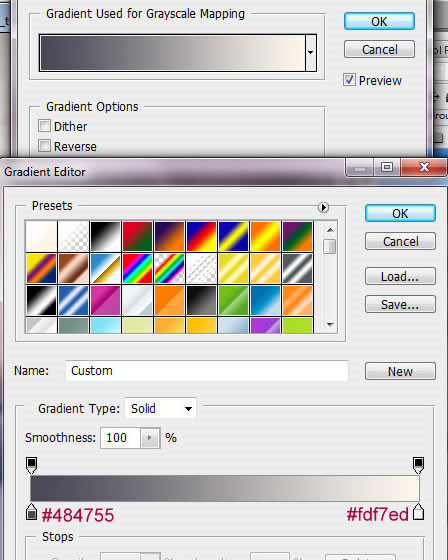
Task: Select the solid orange preset in third row
Action: pyautogui.click(x=169, y=300)
